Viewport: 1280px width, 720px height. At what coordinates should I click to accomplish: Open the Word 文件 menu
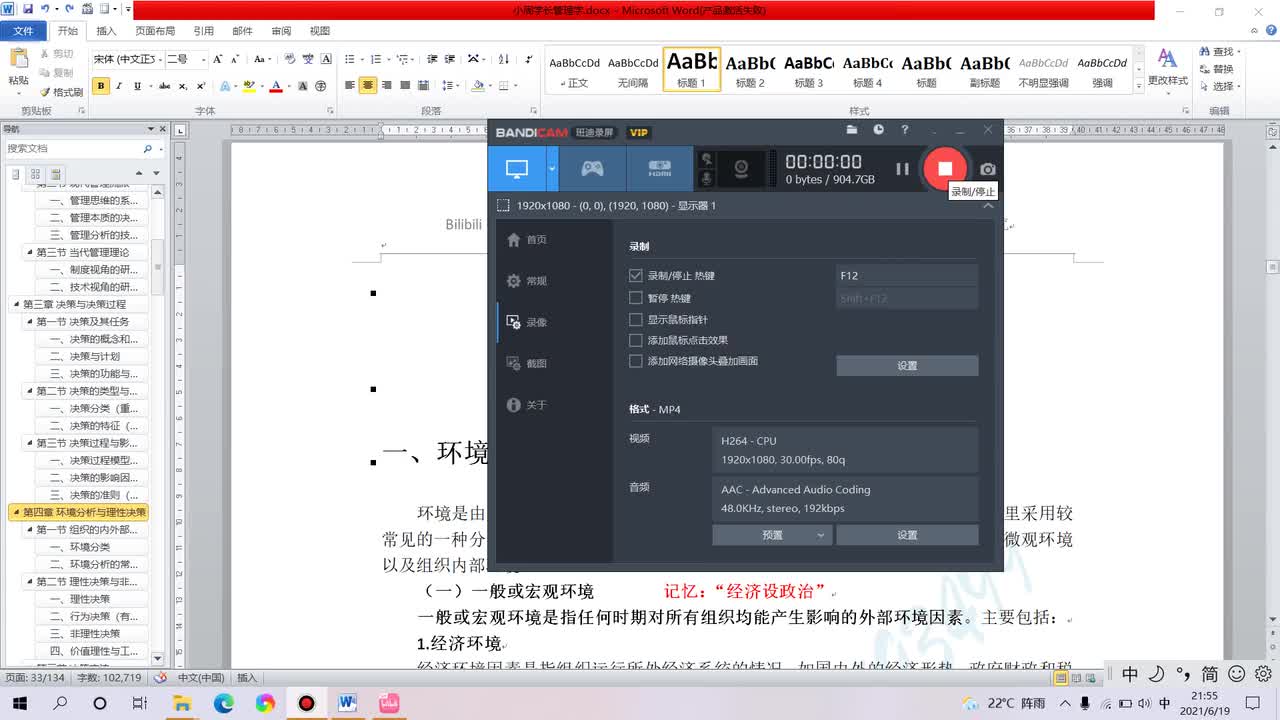tap(23, 31)
